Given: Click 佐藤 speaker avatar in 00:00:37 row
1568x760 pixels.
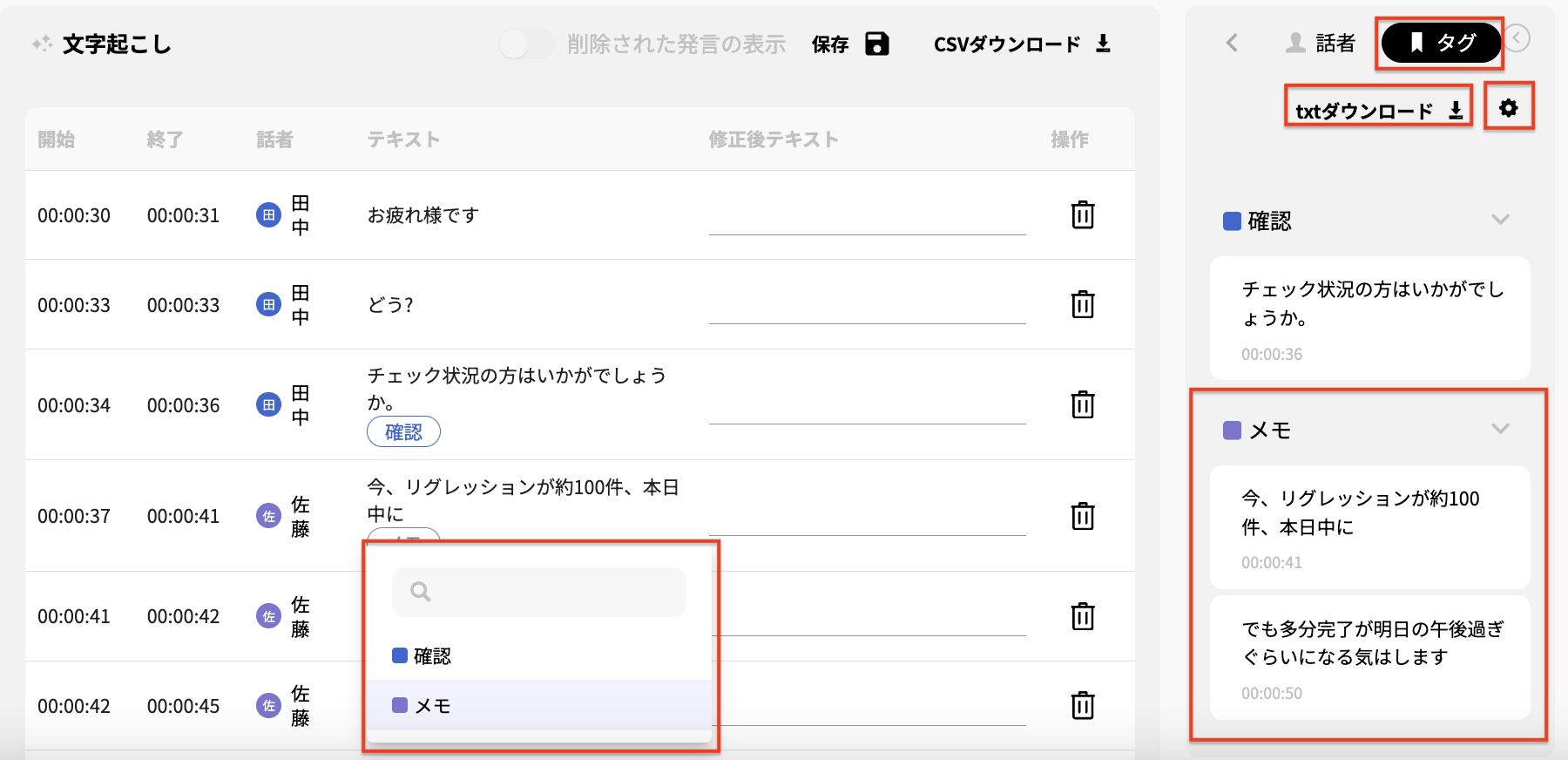Looking at the screenshot, I should pyautogui.click(x=268, y=516).
